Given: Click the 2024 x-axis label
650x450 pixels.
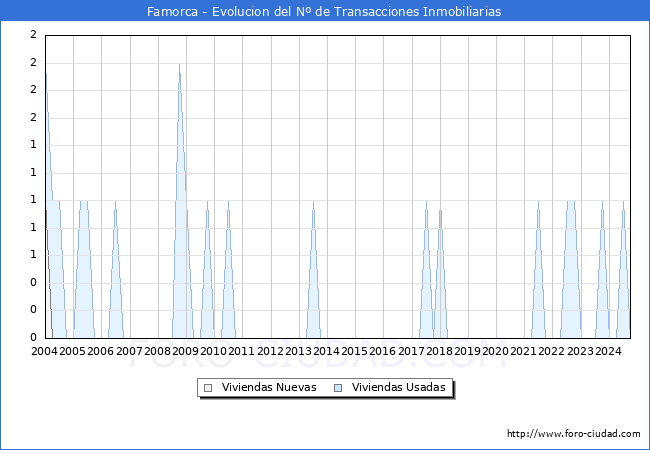Looking at the screenshot, I should point(608,351).
